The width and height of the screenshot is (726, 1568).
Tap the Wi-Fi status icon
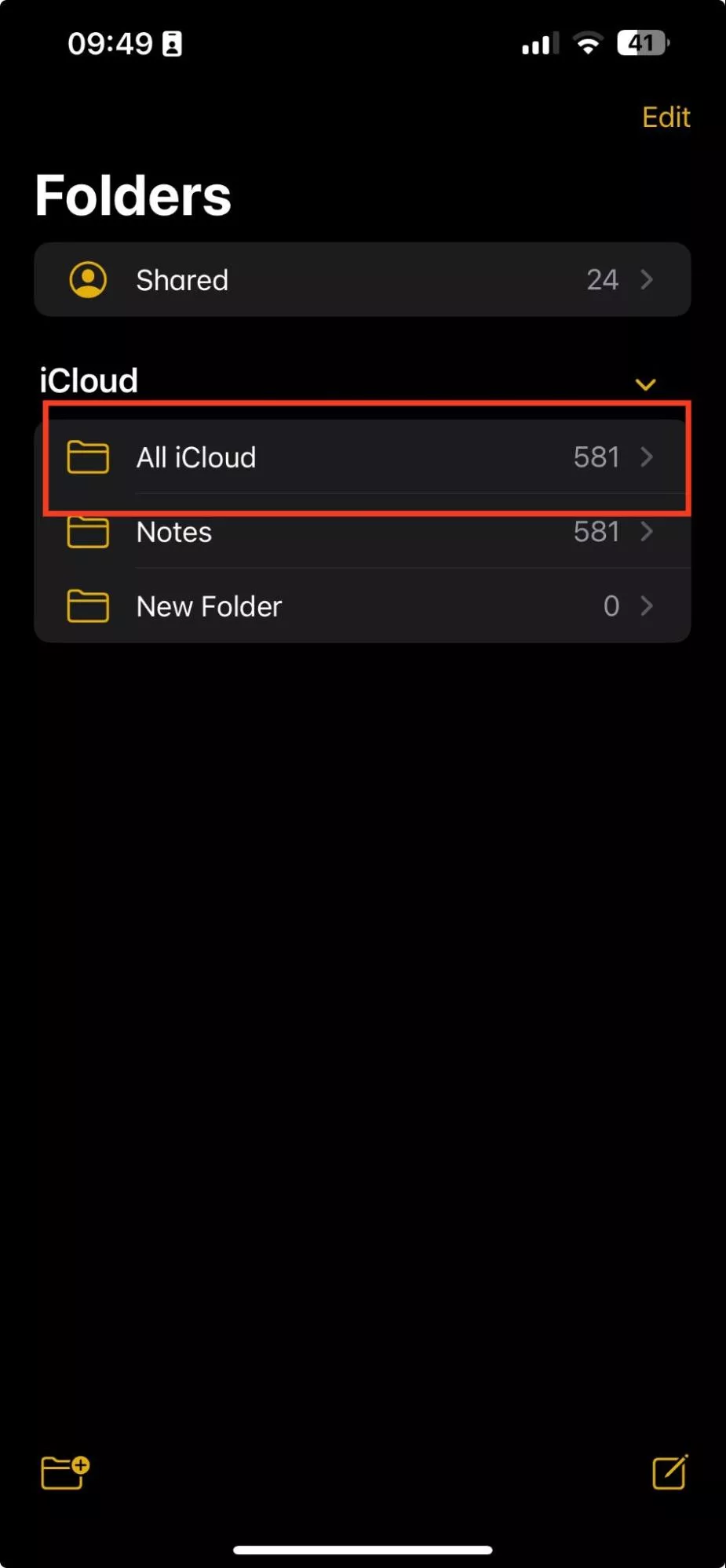pos(588,43)
